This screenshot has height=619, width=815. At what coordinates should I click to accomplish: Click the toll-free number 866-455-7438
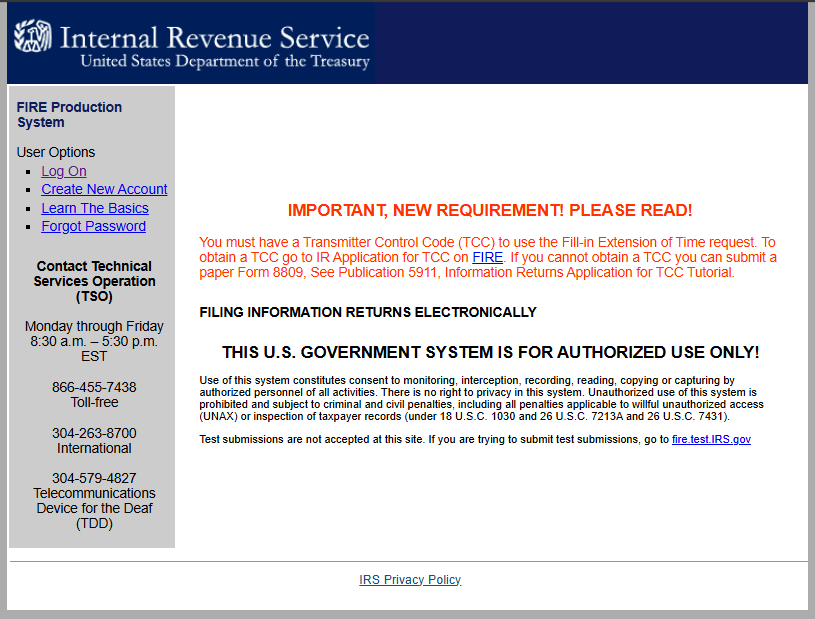[x=93, y=387]
